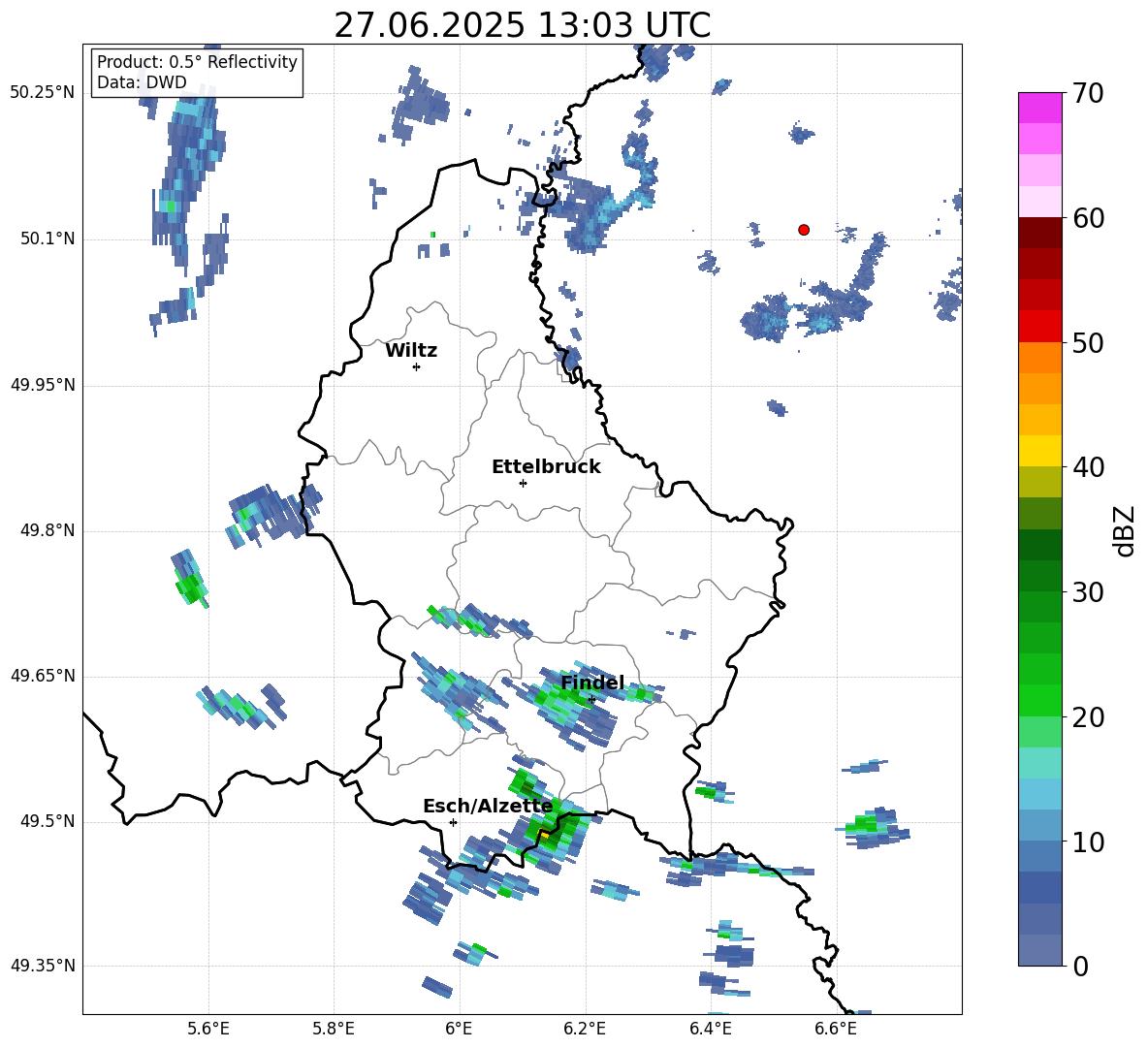The width and height of the screenshot is (1148, 1048).
Task: Click the 40 value on colorbar
Action: pyautogui.click(x=1088, y=467)
